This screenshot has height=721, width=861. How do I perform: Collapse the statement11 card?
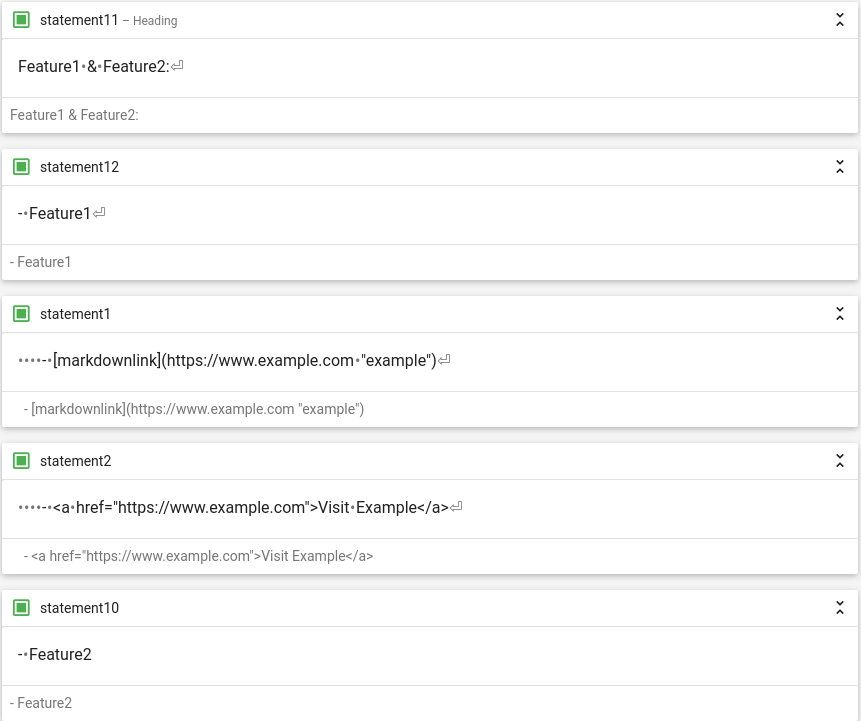(840, 20)
